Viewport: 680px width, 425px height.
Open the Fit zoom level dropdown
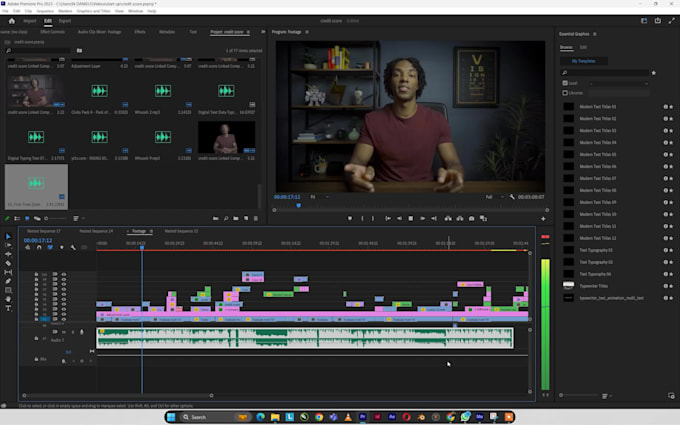(319, 197)
